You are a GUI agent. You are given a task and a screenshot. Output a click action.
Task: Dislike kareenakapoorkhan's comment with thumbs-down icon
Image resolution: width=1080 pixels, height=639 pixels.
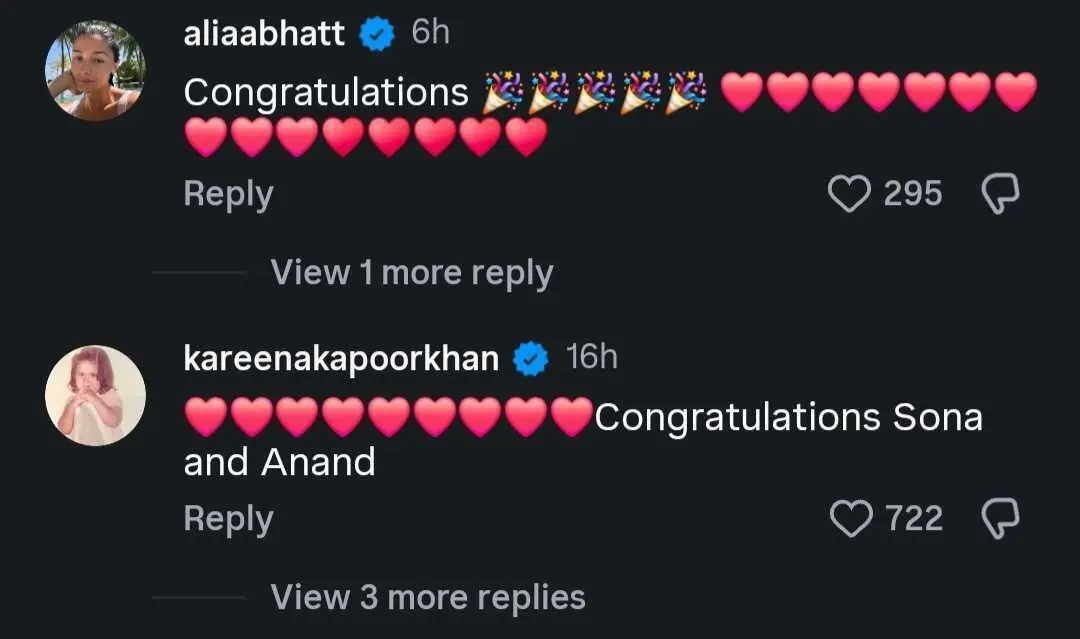pyautogui.click(x=1000, y=518)
